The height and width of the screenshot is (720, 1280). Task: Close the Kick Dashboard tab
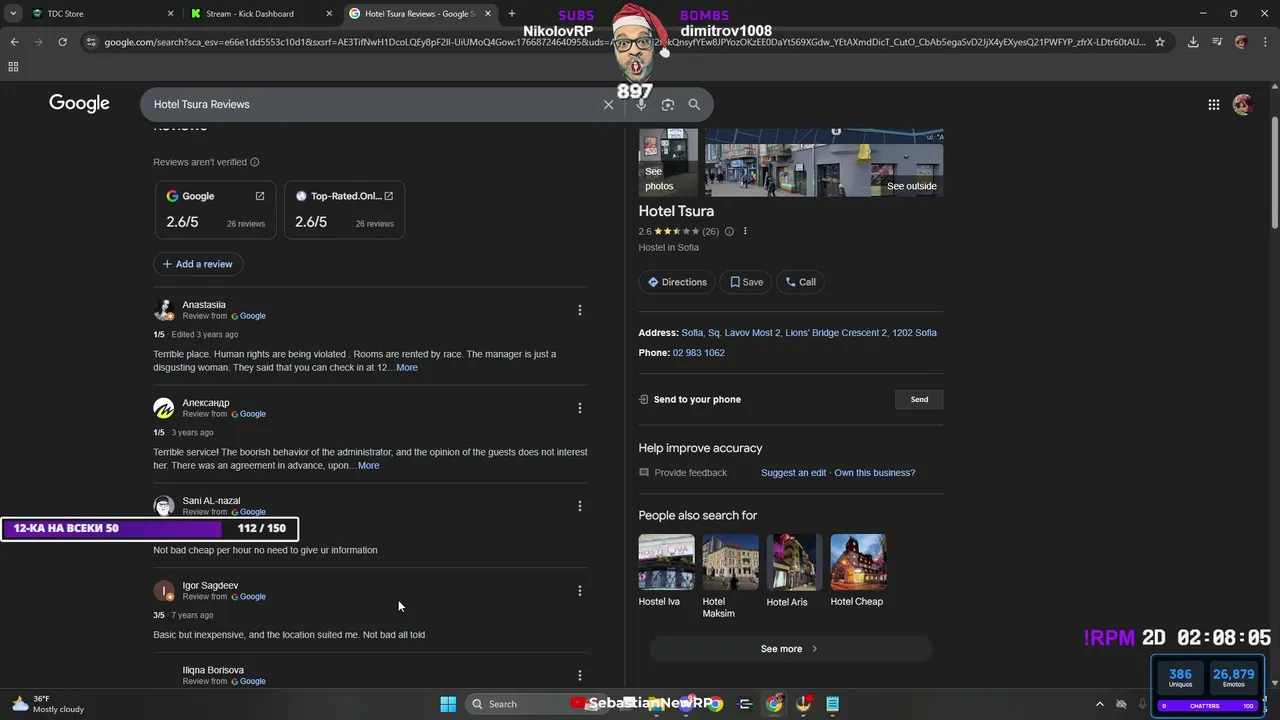[x=330, y=14]
